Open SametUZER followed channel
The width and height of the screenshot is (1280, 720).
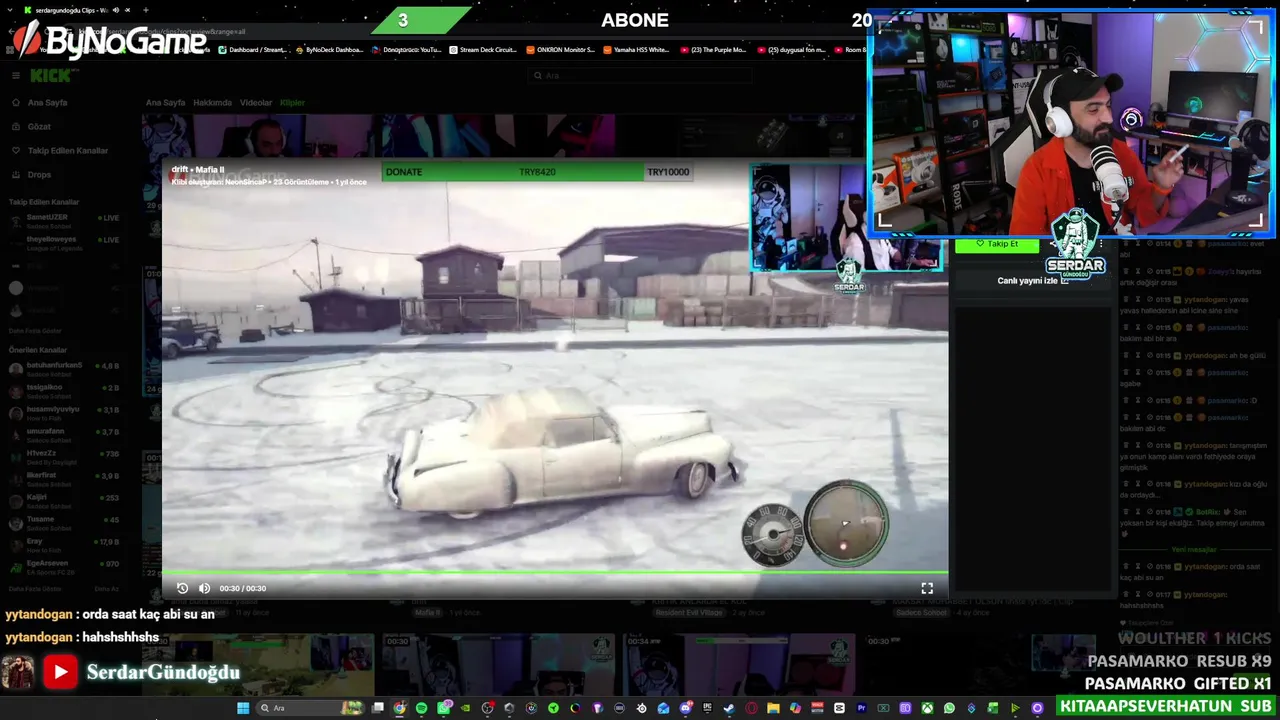click(64, 220)
